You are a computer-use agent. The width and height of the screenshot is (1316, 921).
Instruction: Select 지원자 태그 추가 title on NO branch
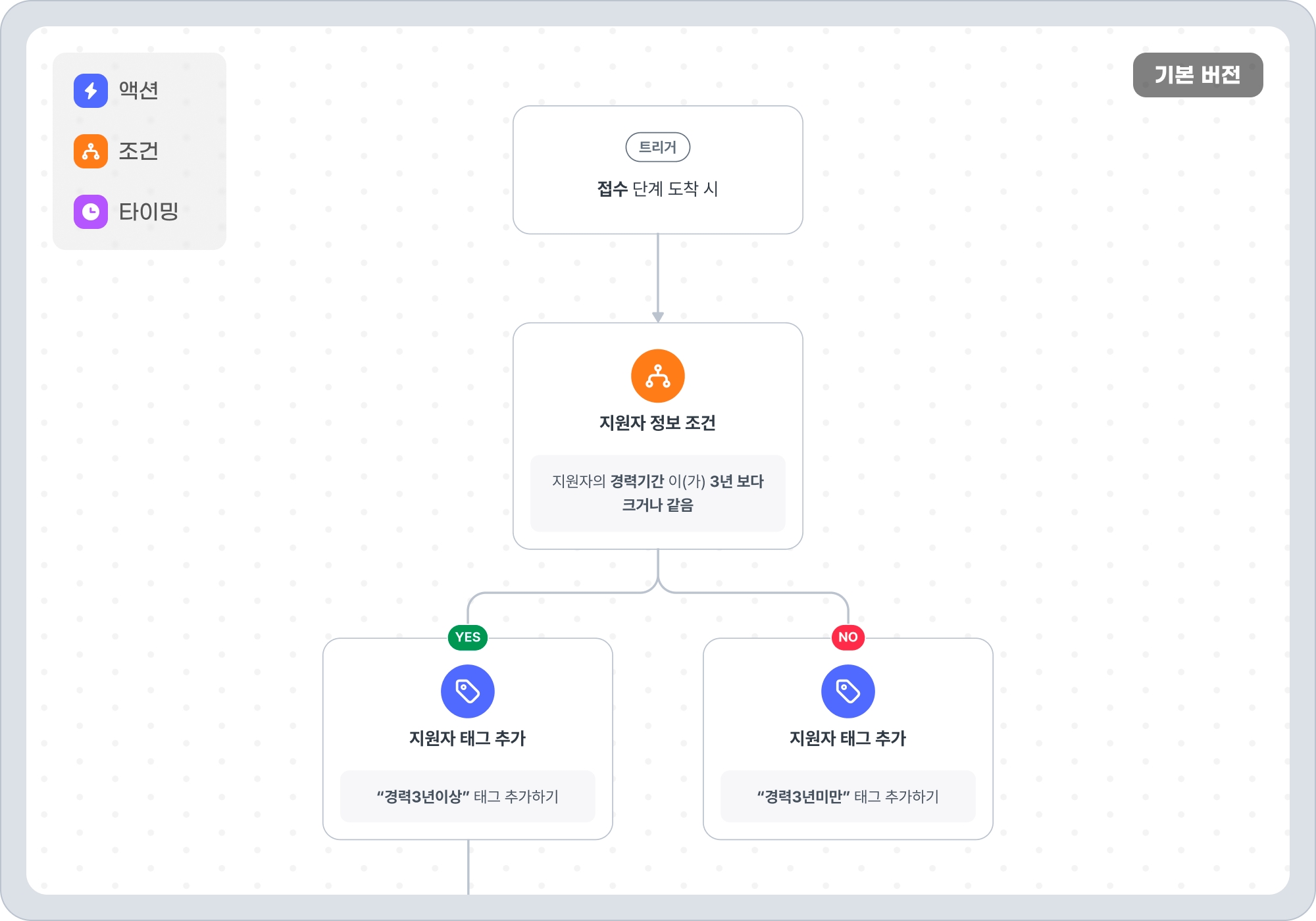(848, 738)
